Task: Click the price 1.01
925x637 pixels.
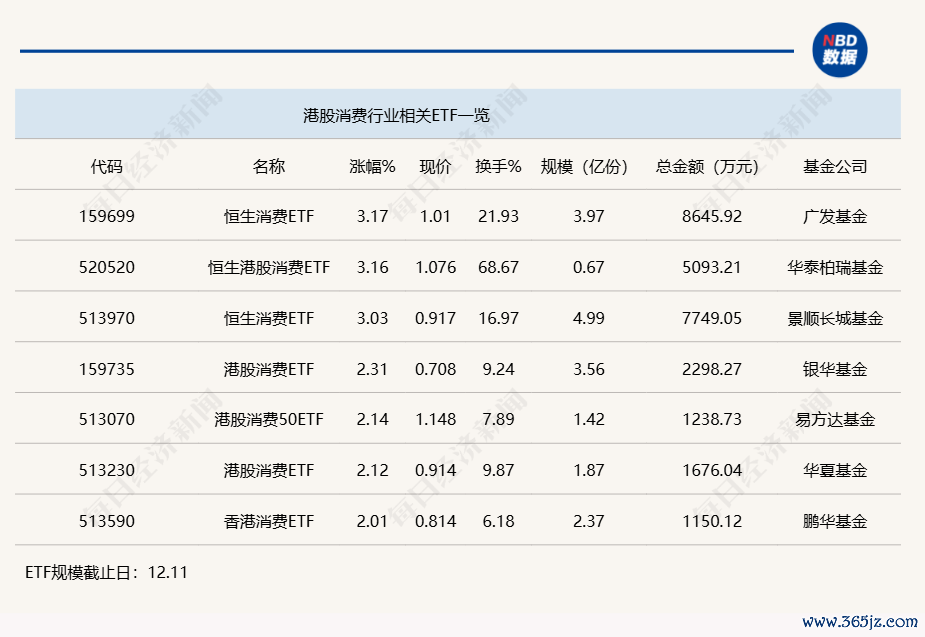Action: tap(435, 216)
